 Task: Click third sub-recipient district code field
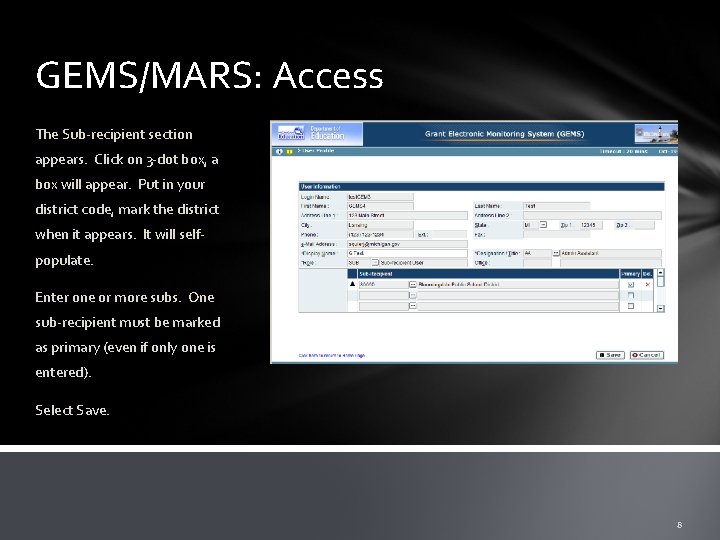tap(383, 306)
